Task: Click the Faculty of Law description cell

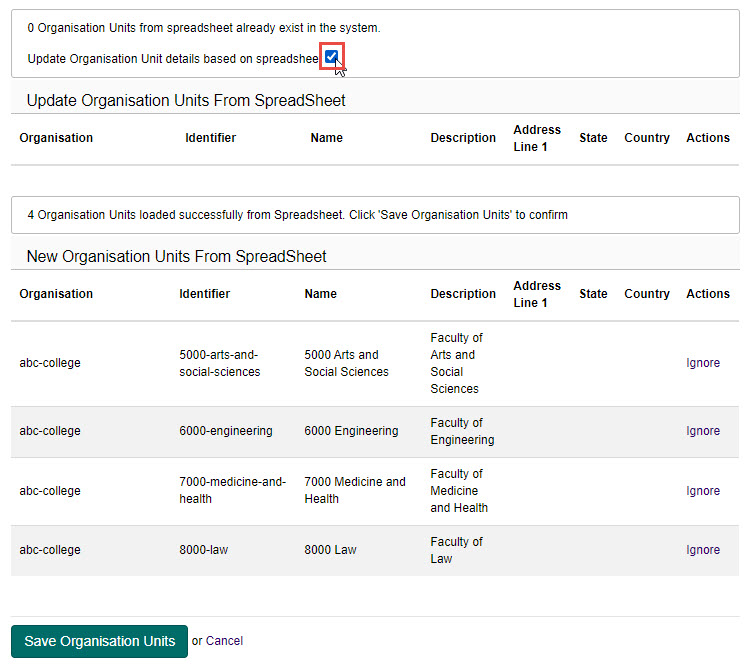Action: click(456, 550)
